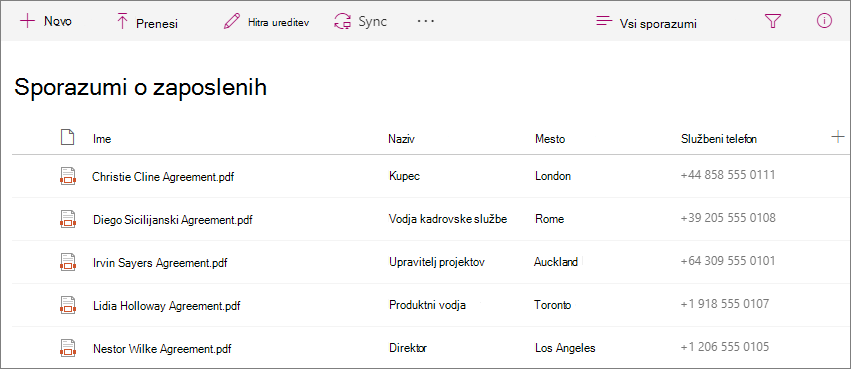This screenshot has height=369, width=851.
Task: Open the filter pane funnel icon
Action: [x=772, y=22]
